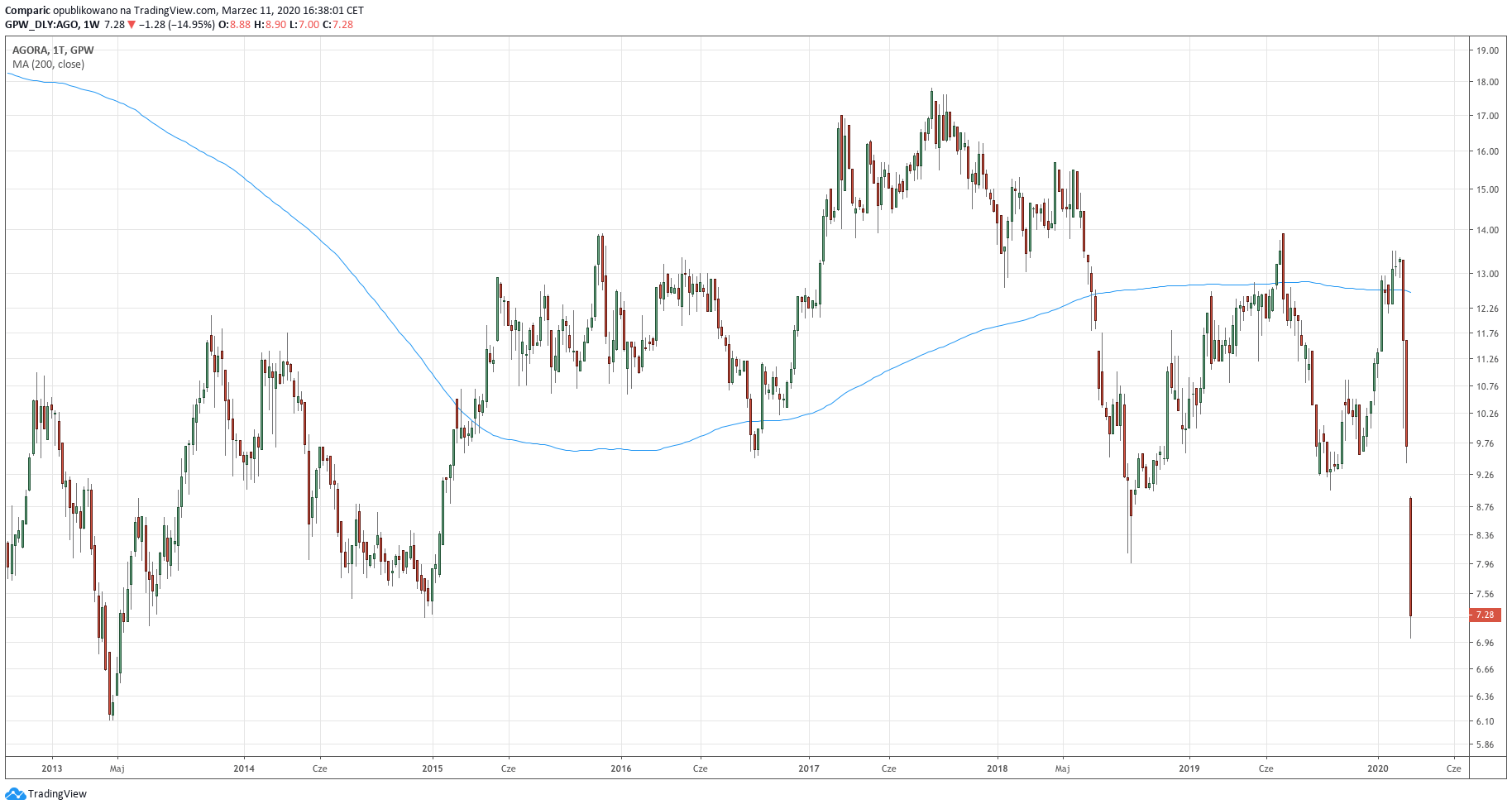This screenshot has width=1512, height=809.
Task: Click the 2019 label on time axis
Action: click(1189, 768)
